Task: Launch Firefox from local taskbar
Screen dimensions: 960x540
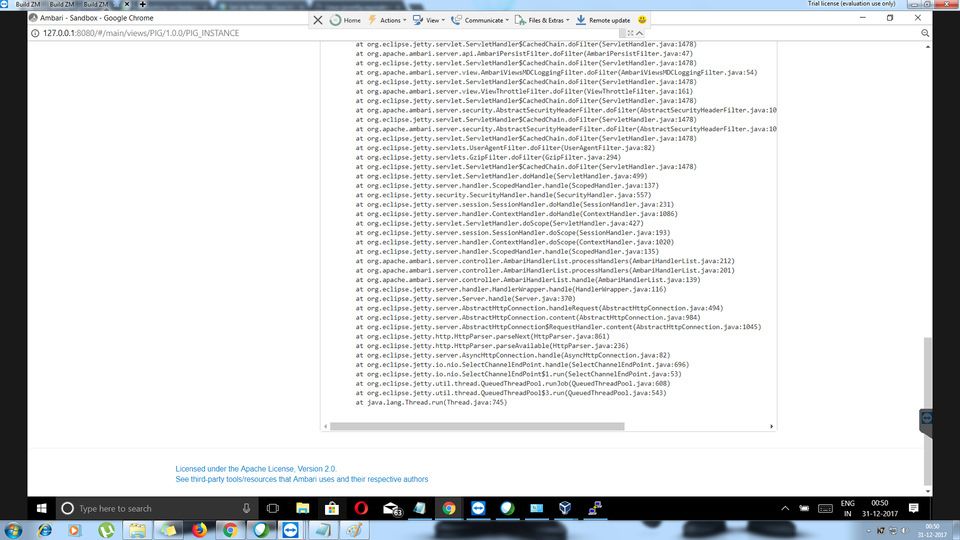Action: tap(199, 530)
